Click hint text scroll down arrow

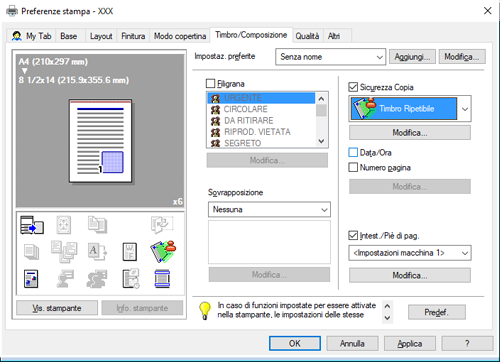pyautogui.click(x=387, y=318)
